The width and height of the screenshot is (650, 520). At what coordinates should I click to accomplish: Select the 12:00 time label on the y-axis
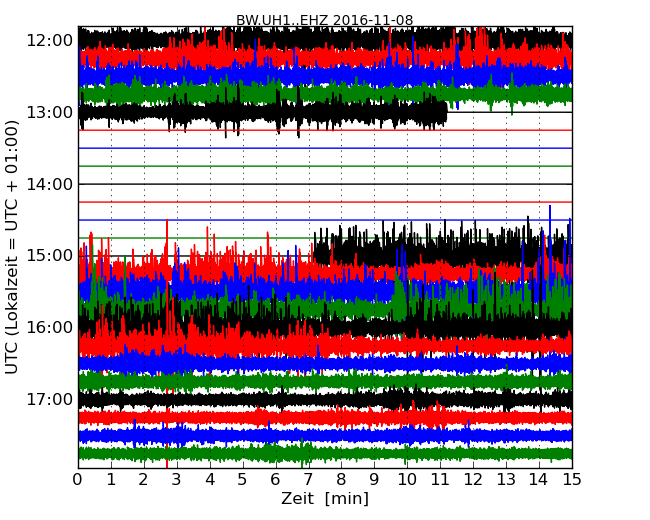coord(50,40)
